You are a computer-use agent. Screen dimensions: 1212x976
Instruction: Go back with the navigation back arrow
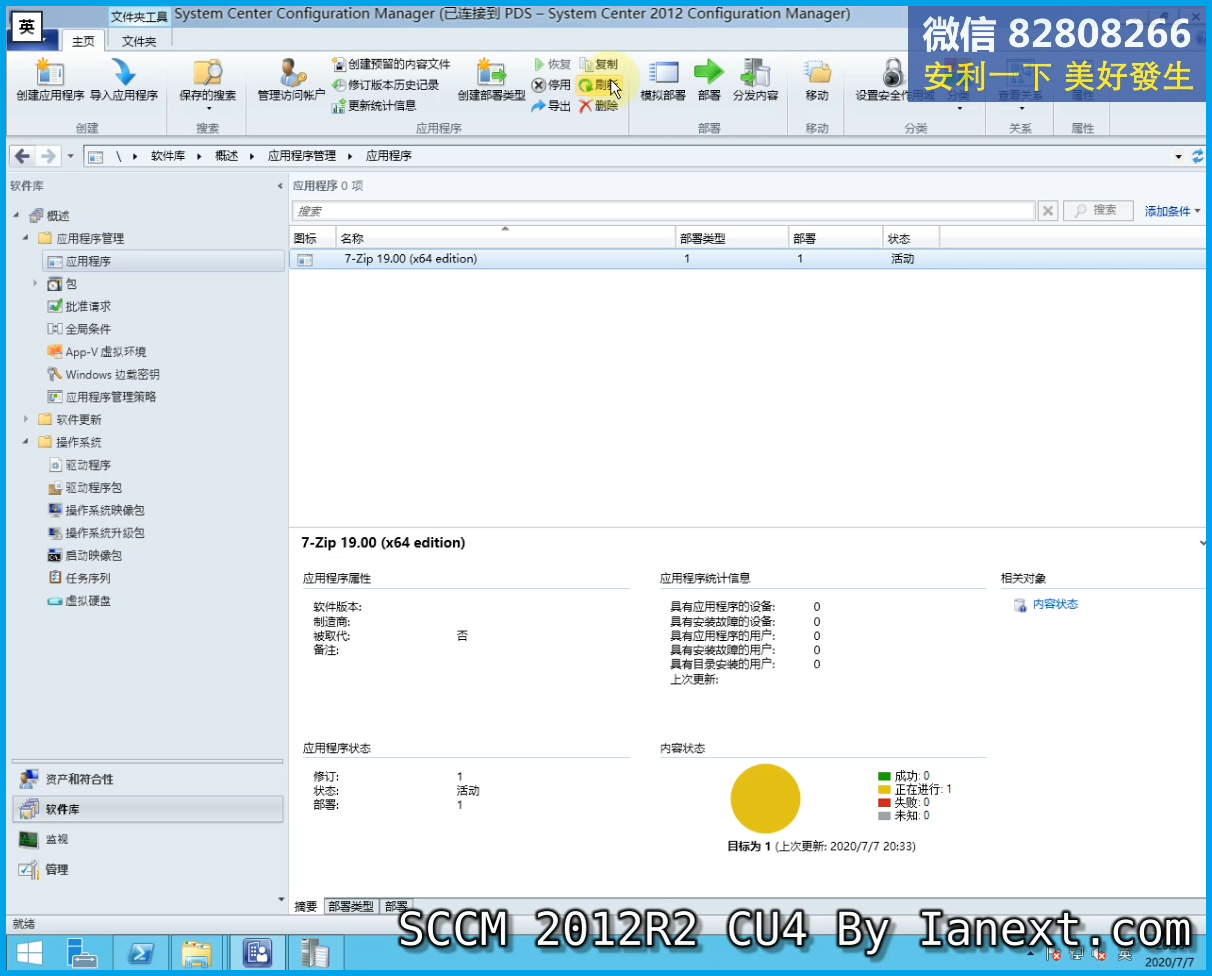22,156
